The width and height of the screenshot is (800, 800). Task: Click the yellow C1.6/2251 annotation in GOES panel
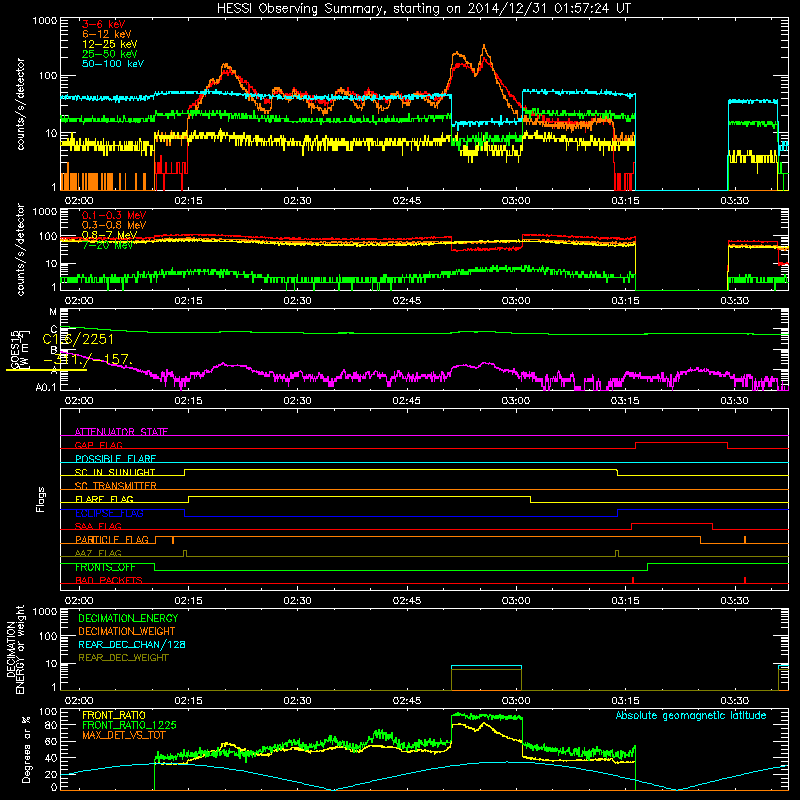(x=78, y=339)
